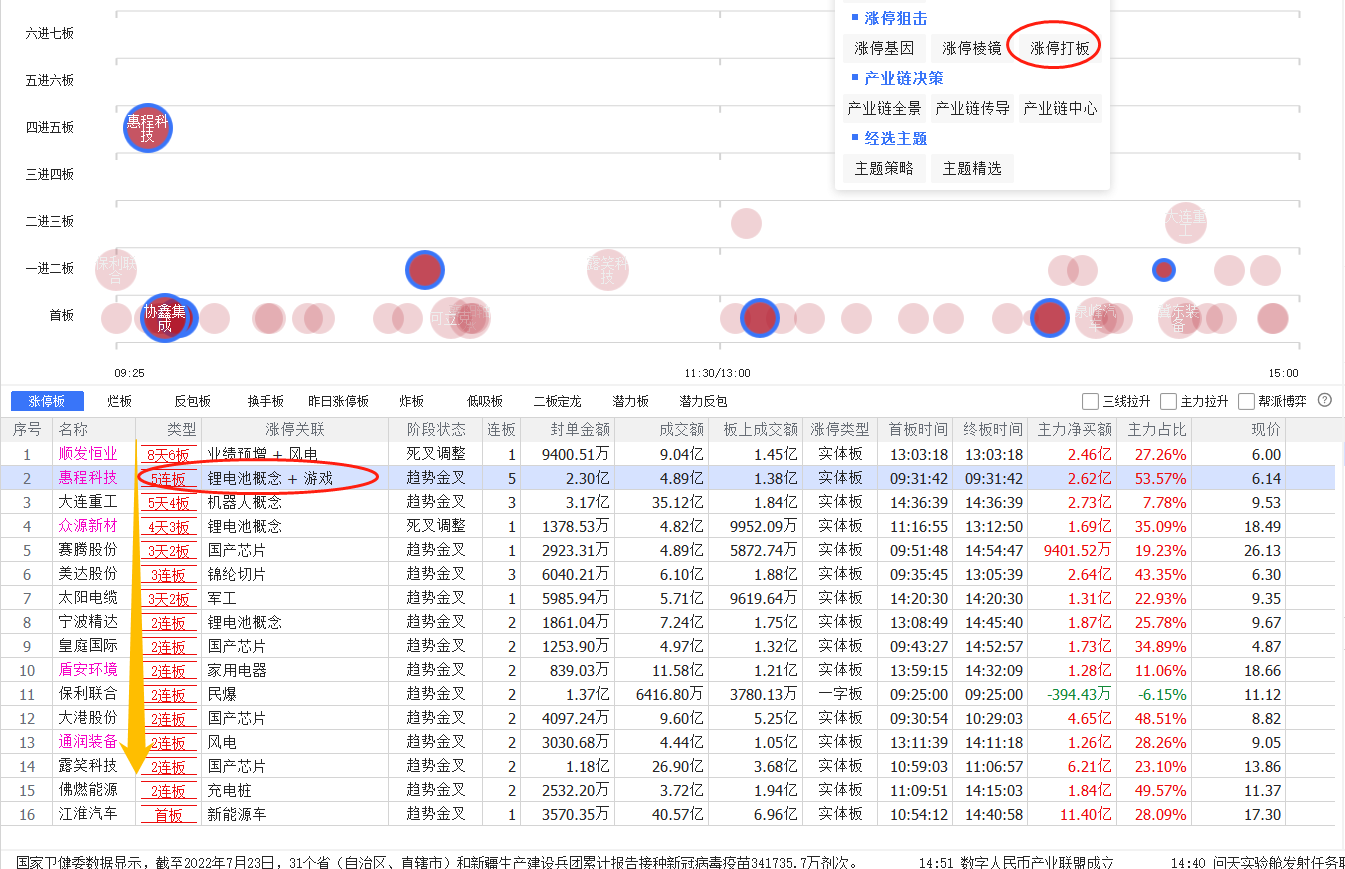Select the 11.40亿 net-buy value for 江淮汽车
Screen dimensions: 1345x869
pyautogui.click(x=1085, y=814)
